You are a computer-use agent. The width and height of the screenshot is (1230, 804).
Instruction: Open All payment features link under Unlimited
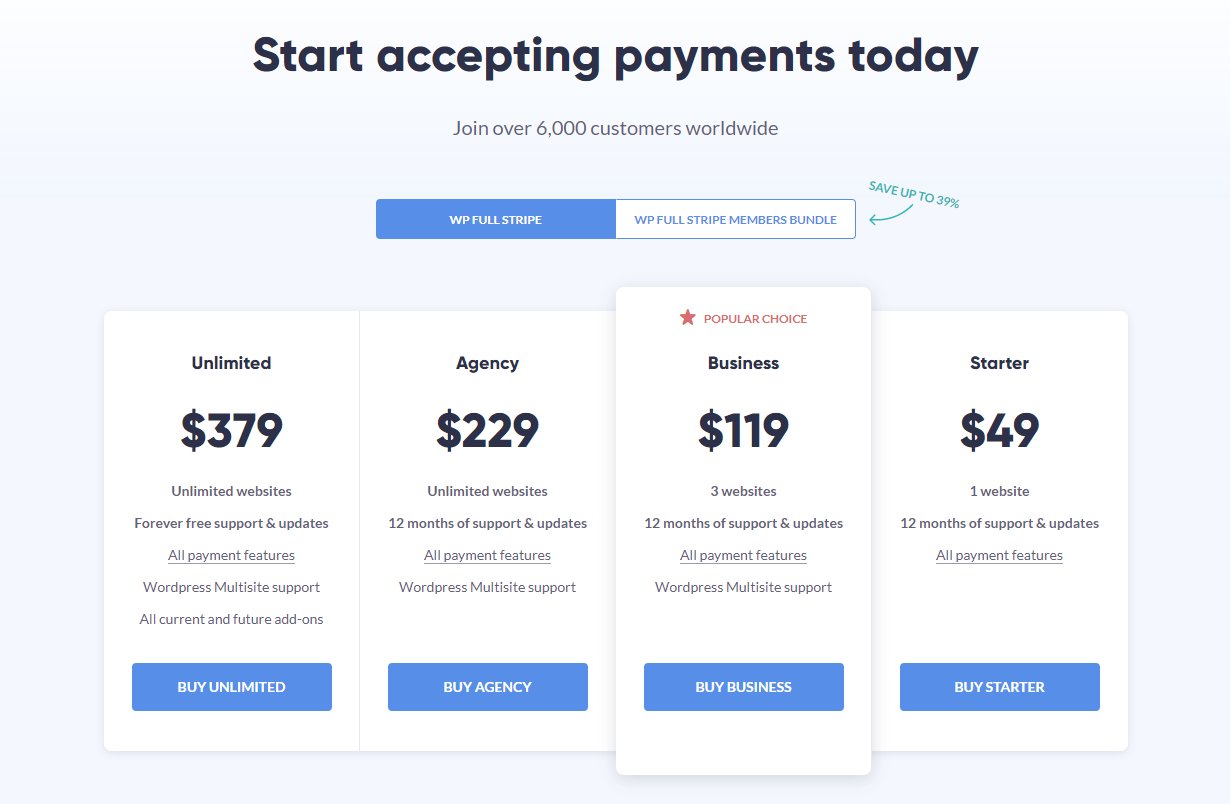(x=231, y=555)
